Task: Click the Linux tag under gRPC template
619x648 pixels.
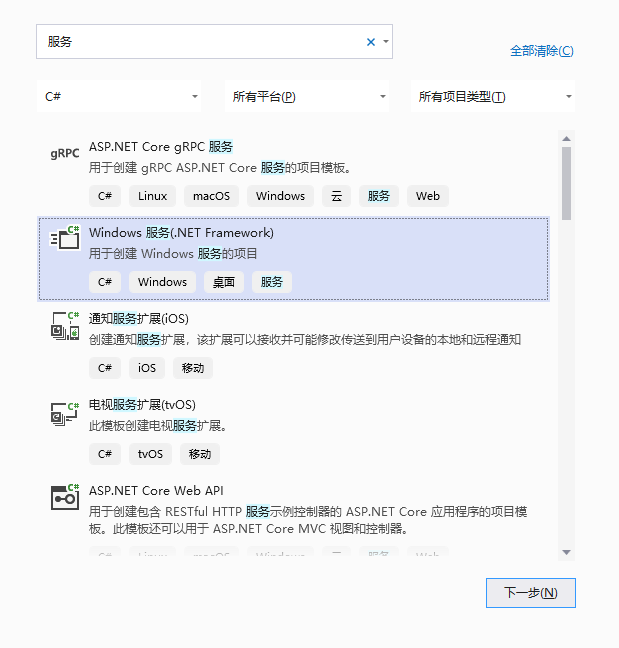Action: (152, 196)
